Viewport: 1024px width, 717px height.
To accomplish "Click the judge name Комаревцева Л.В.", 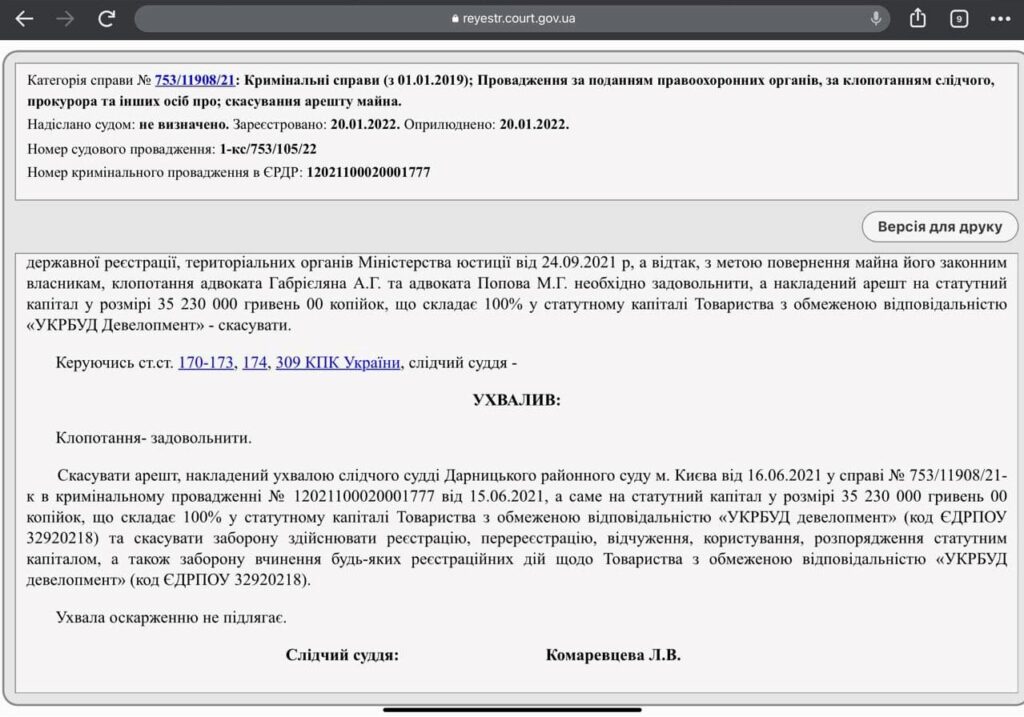I will [x=613, y=655].
